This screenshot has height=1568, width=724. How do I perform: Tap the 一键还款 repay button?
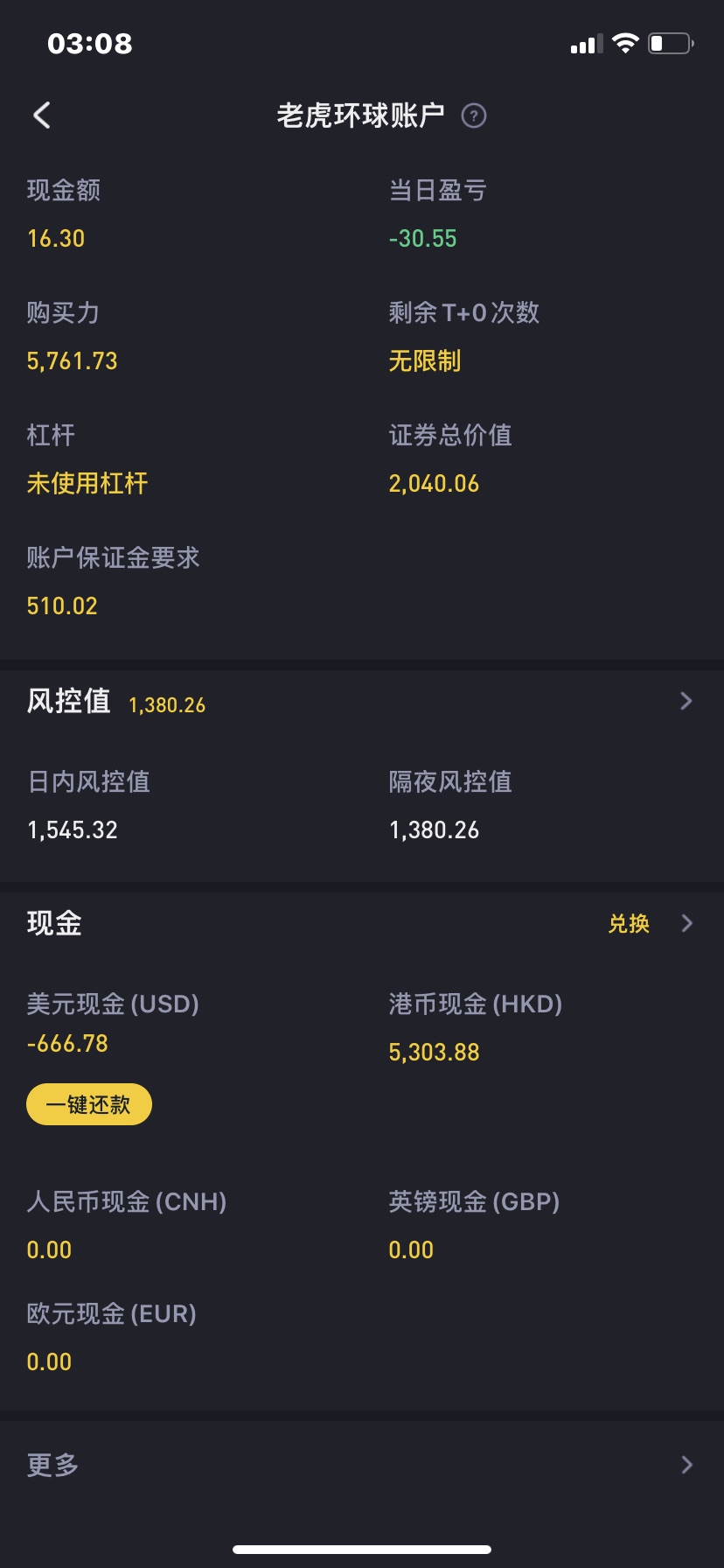[x=89, y=1104]
